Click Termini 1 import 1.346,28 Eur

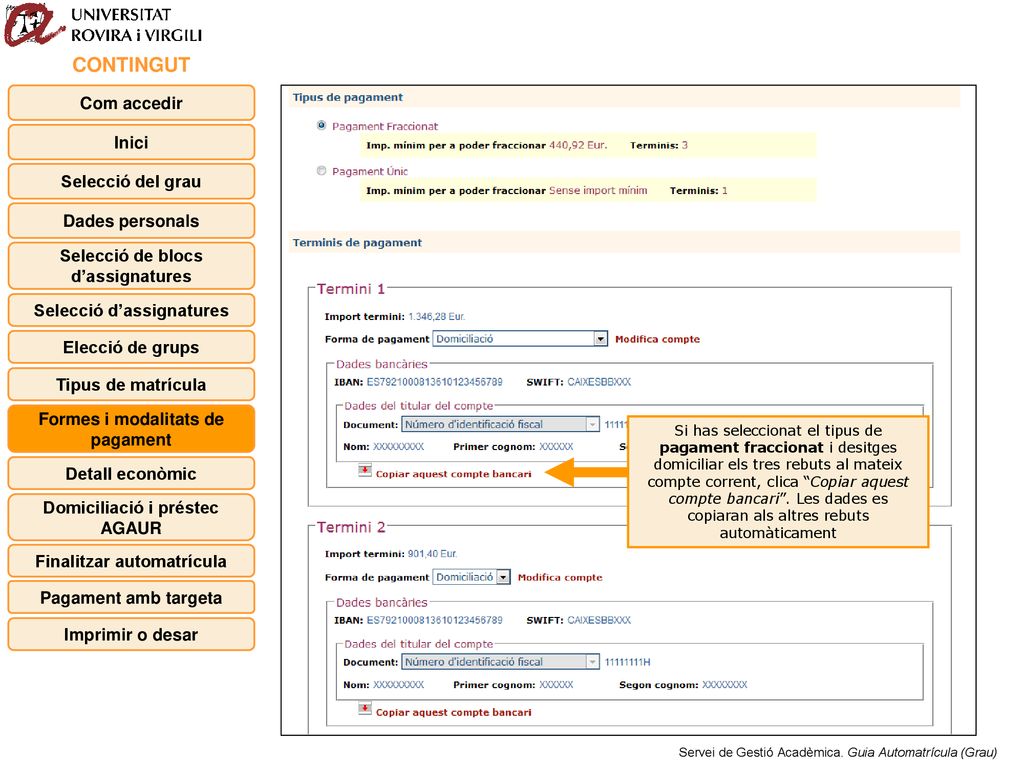click(x=436, y=317)
